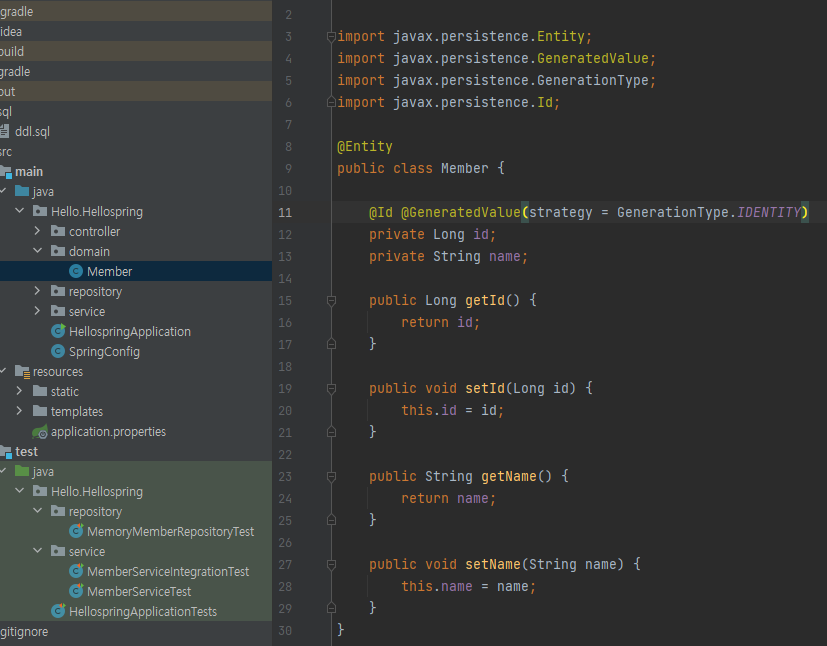Open the ddl.sql file icon

[x=4, y=131]
